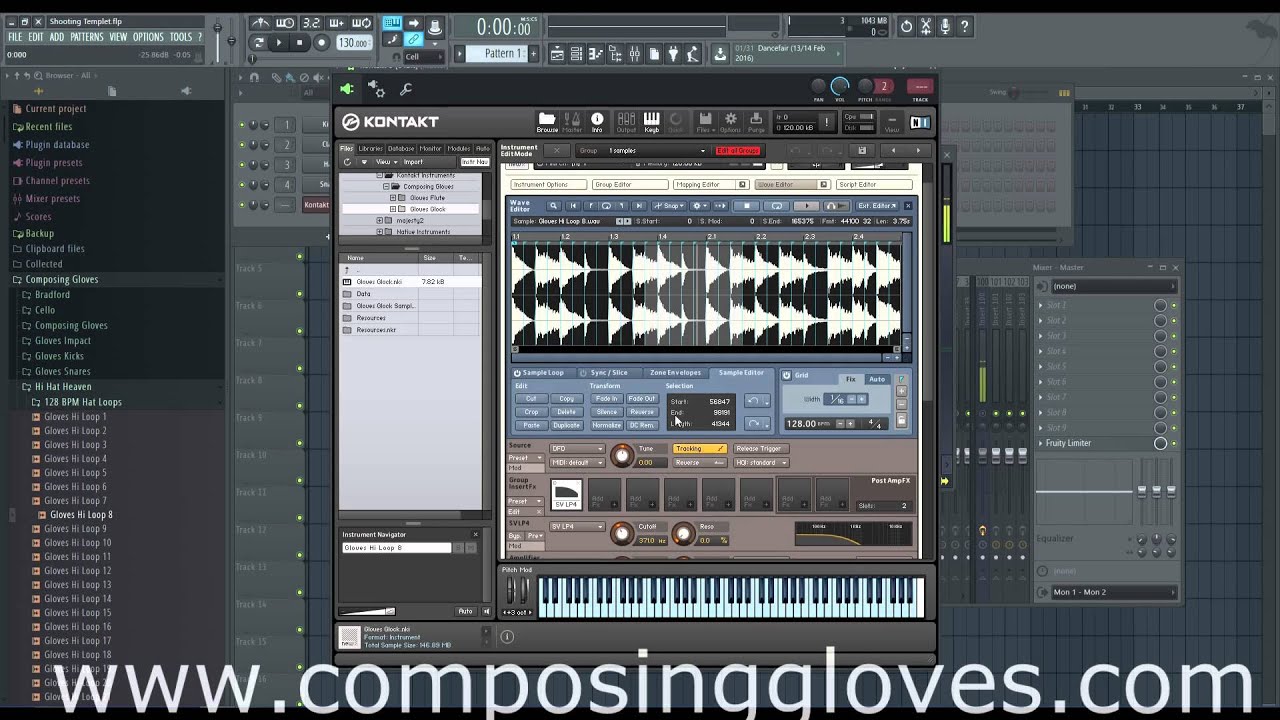Toggle the Release Trigger button

(x=759, y=449)
